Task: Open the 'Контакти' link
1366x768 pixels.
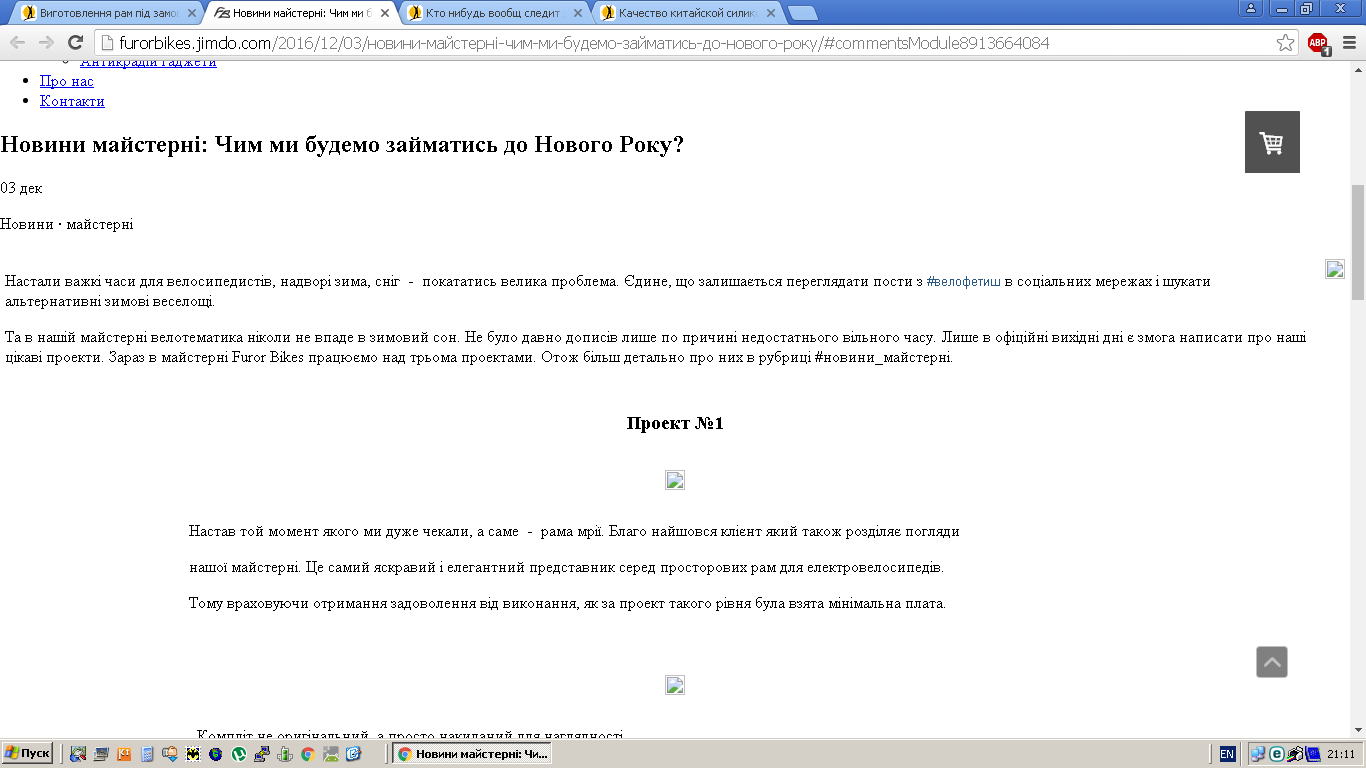Action: 72,101
